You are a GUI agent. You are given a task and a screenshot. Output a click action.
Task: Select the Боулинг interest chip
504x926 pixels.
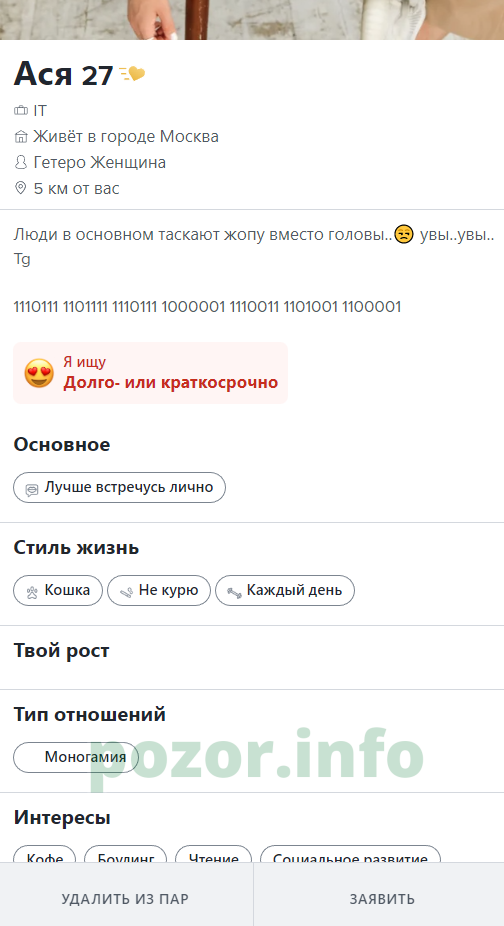pos(126,854)
